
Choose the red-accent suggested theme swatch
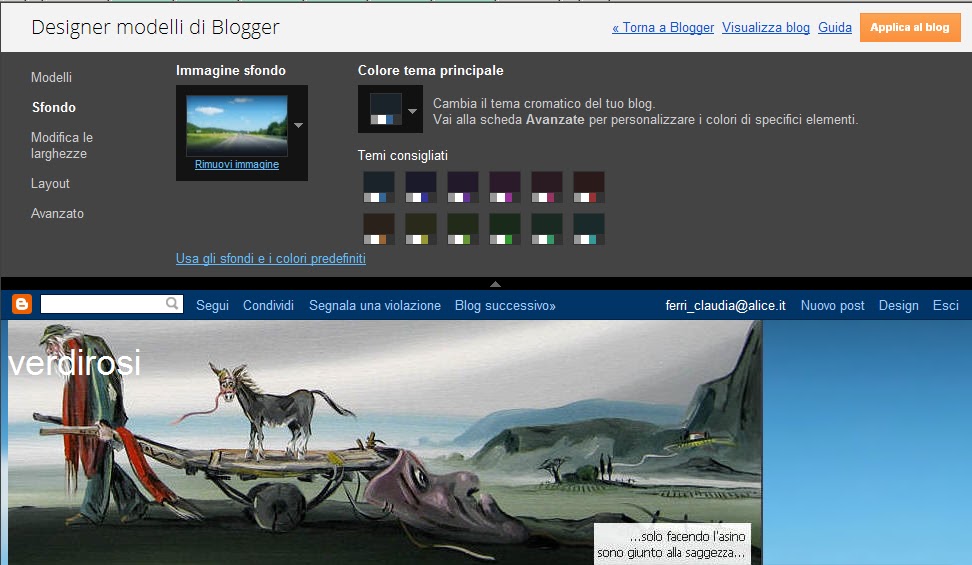[589, 187]
